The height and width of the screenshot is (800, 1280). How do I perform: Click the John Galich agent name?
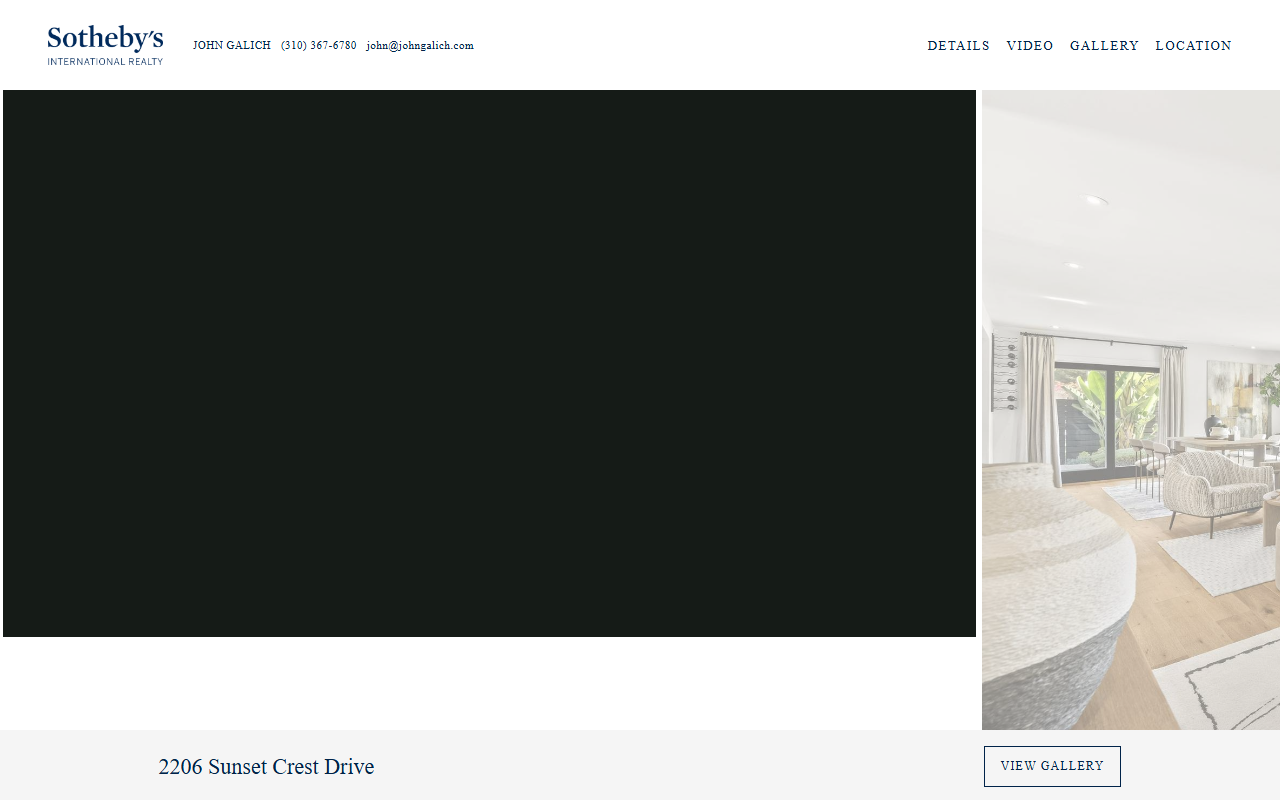(232, 46)
